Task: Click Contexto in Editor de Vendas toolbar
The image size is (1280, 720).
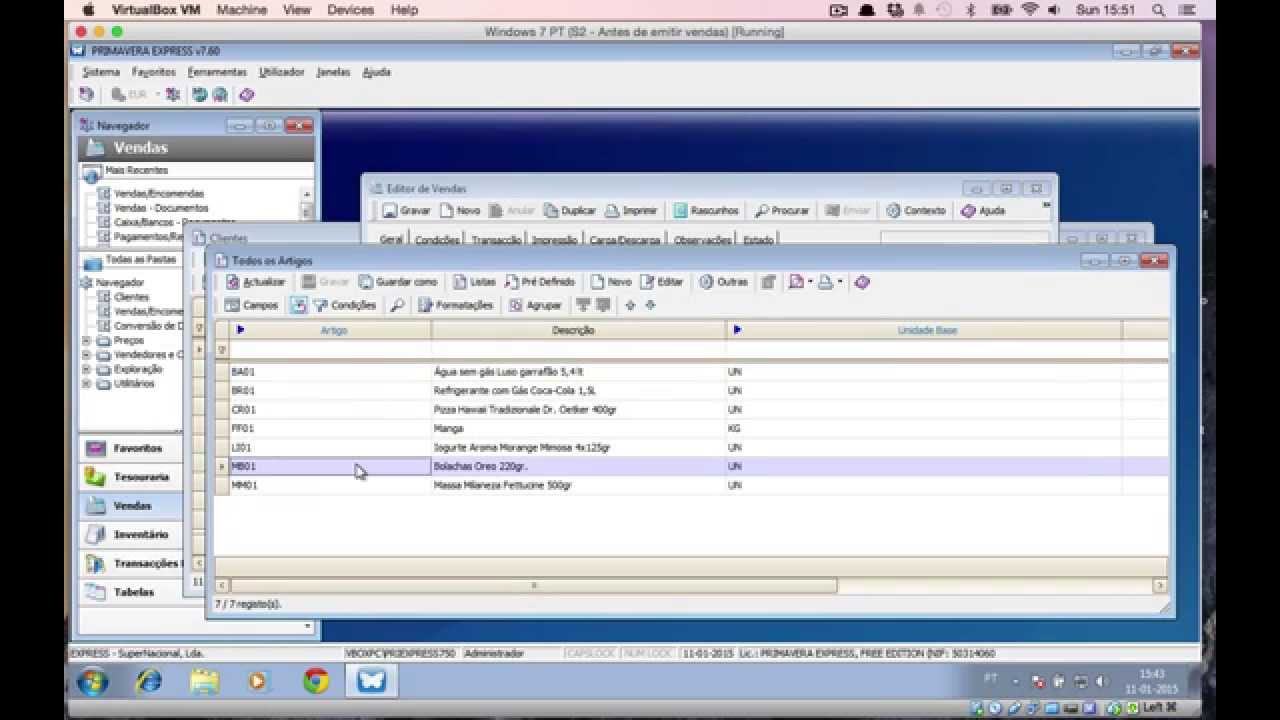Action: coord(916,211)
